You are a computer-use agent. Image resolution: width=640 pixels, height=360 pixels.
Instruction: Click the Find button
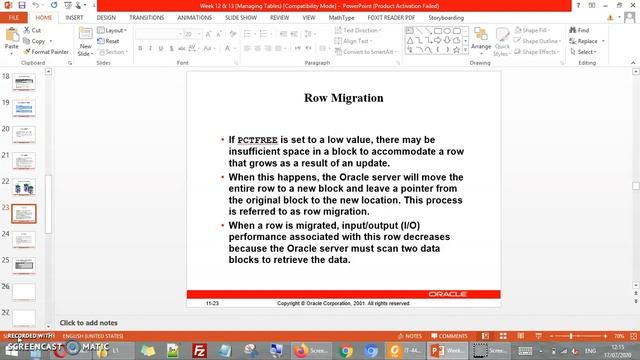[580, 30]
